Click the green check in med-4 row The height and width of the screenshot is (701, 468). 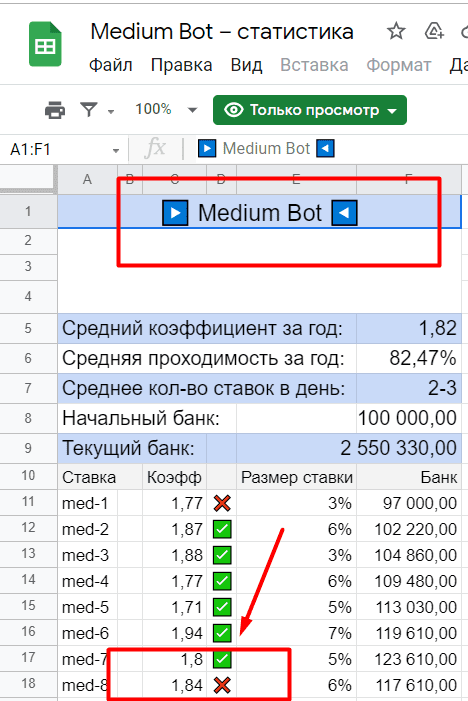[222, 581]
